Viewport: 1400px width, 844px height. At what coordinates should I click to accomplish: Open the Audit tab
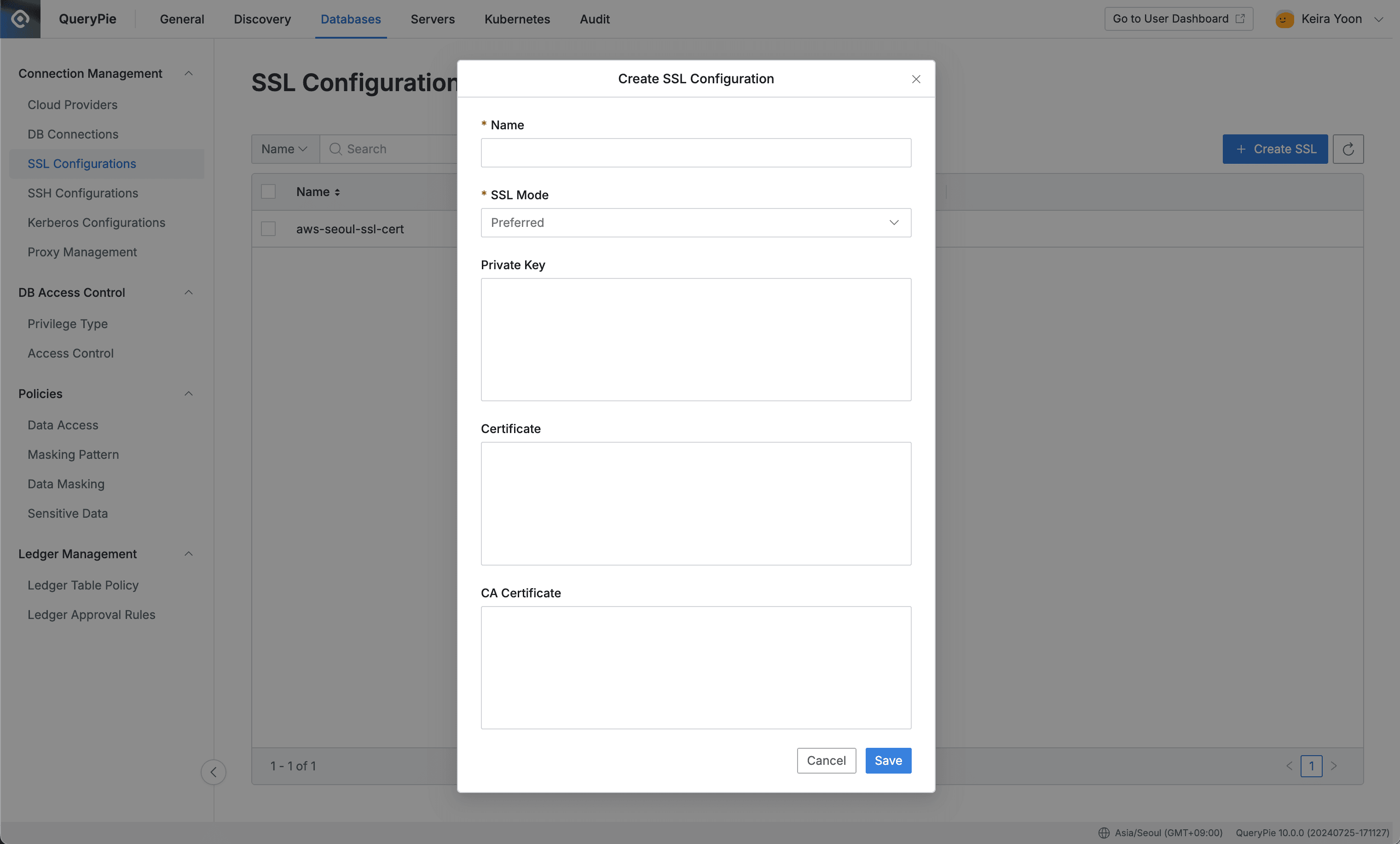(x=594, y=19)
